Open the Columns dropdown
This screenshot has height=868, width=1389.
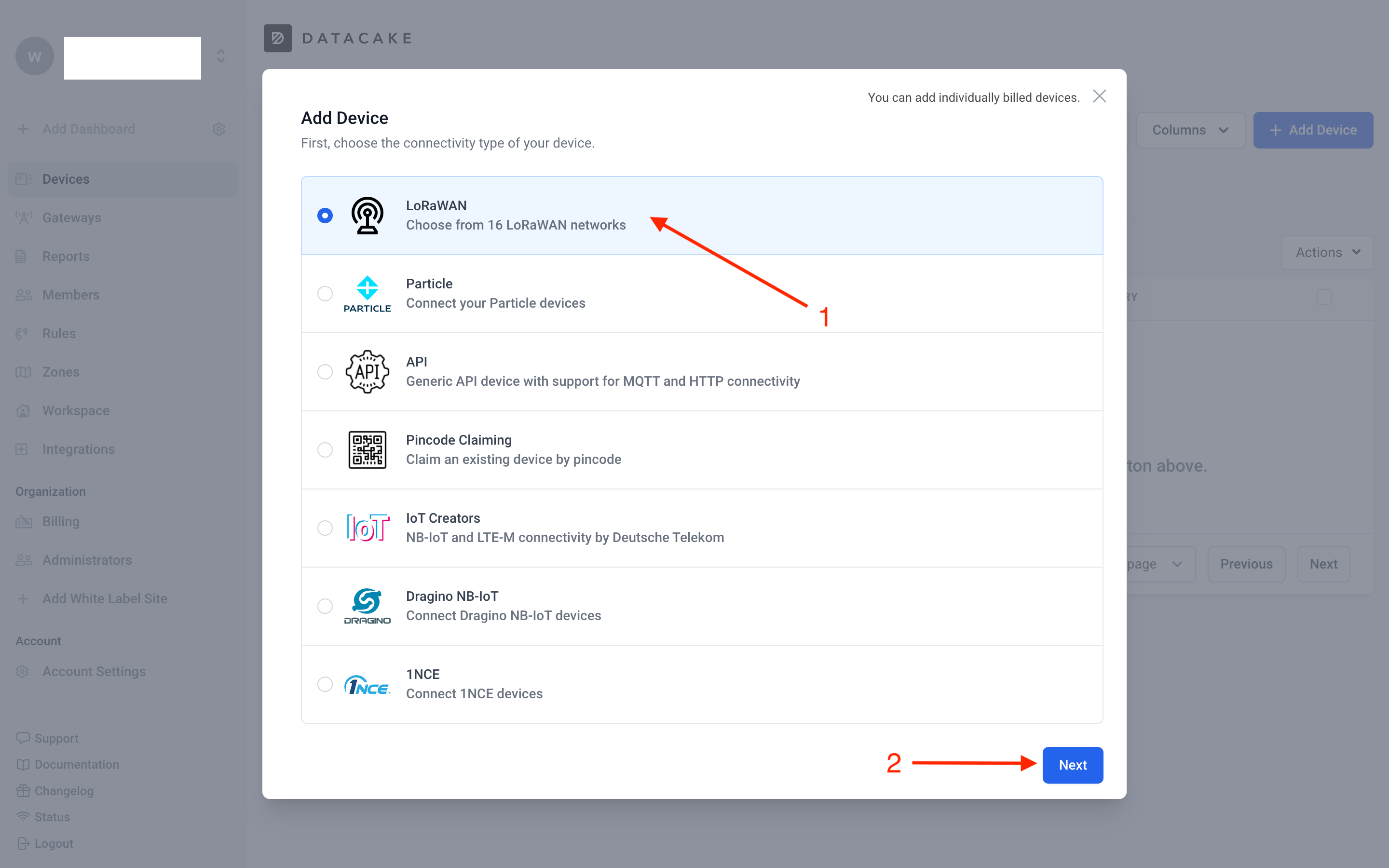point(1190,130)
